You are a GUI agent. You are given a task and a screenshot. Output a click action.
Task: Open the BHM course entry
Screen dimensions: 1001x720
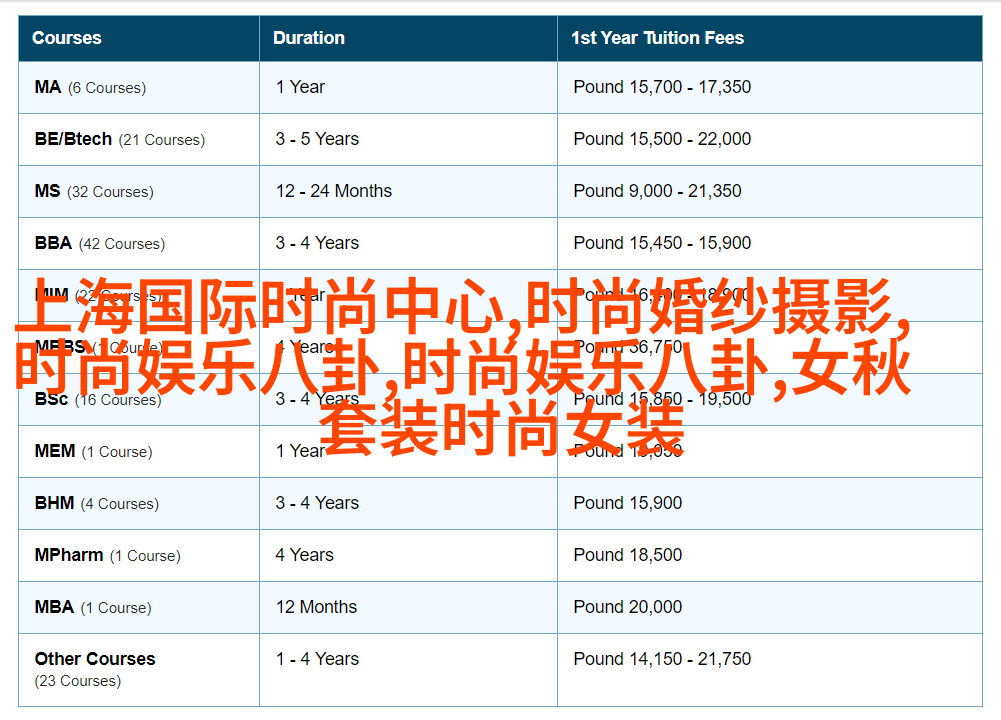(54, 503)
